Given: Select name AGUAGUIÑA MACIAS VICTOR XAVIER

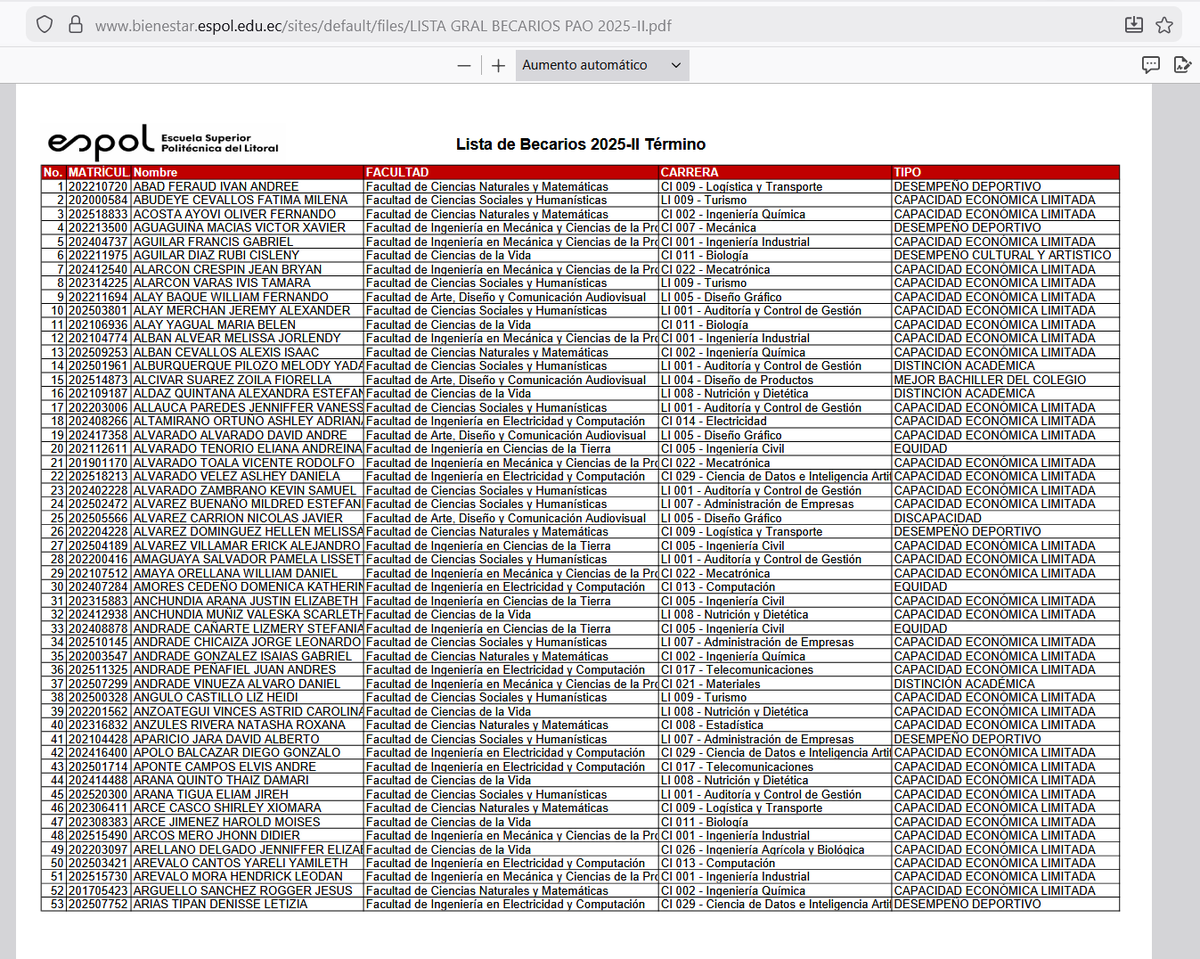Looking at the screenshot, I should point(239,228).
